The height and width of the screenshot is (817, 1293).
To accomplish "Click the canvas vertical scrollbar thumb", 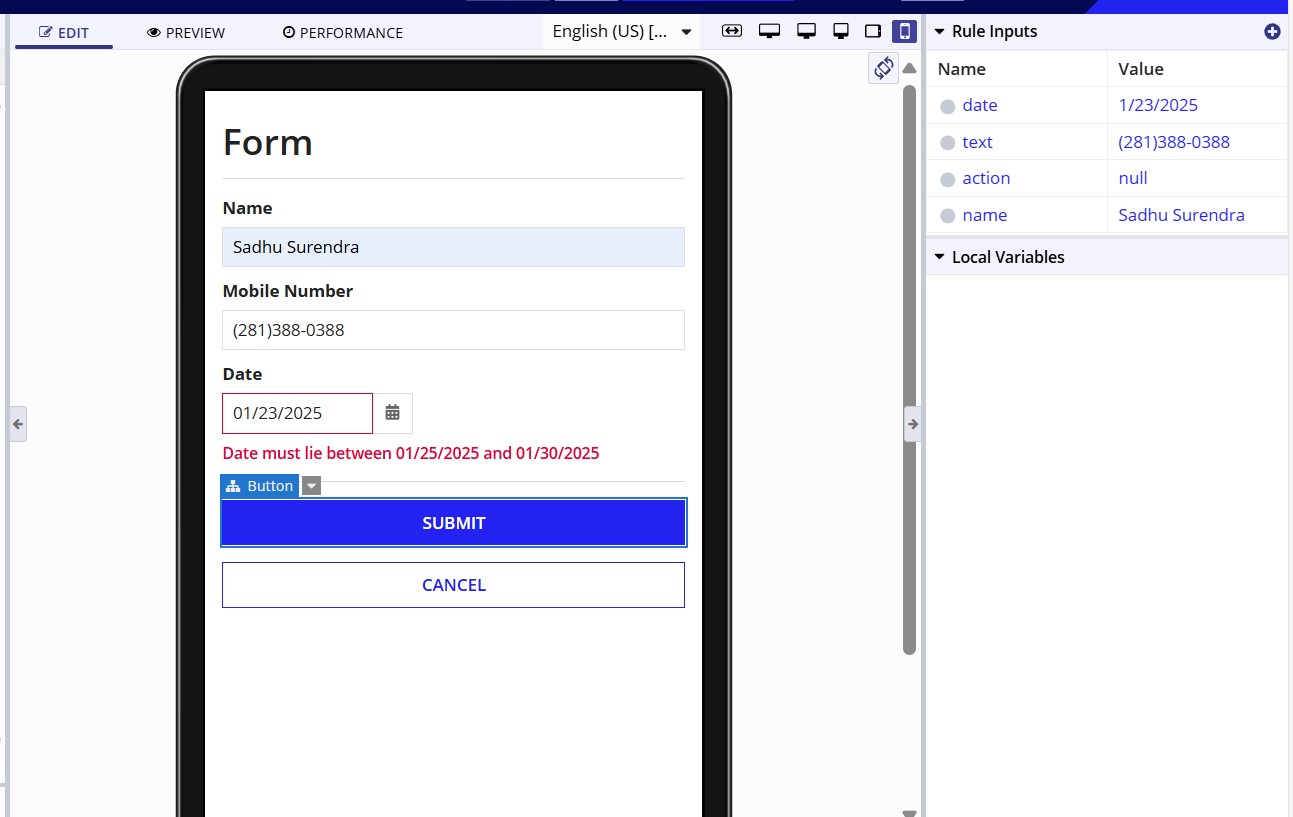I will (x=909, y=370).
